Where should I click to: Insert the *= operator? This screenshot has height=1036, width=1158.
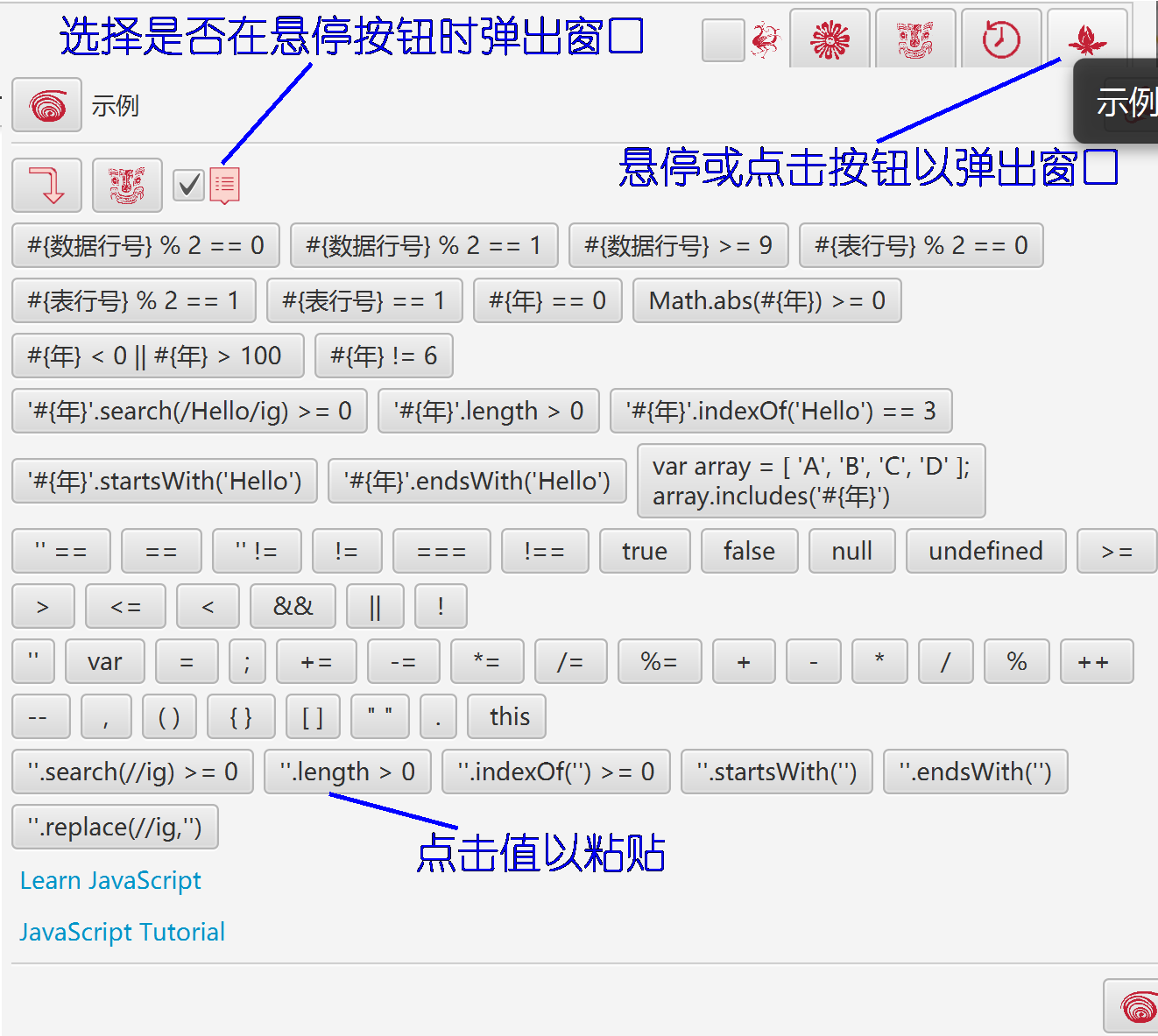click(x=487, y=661)
